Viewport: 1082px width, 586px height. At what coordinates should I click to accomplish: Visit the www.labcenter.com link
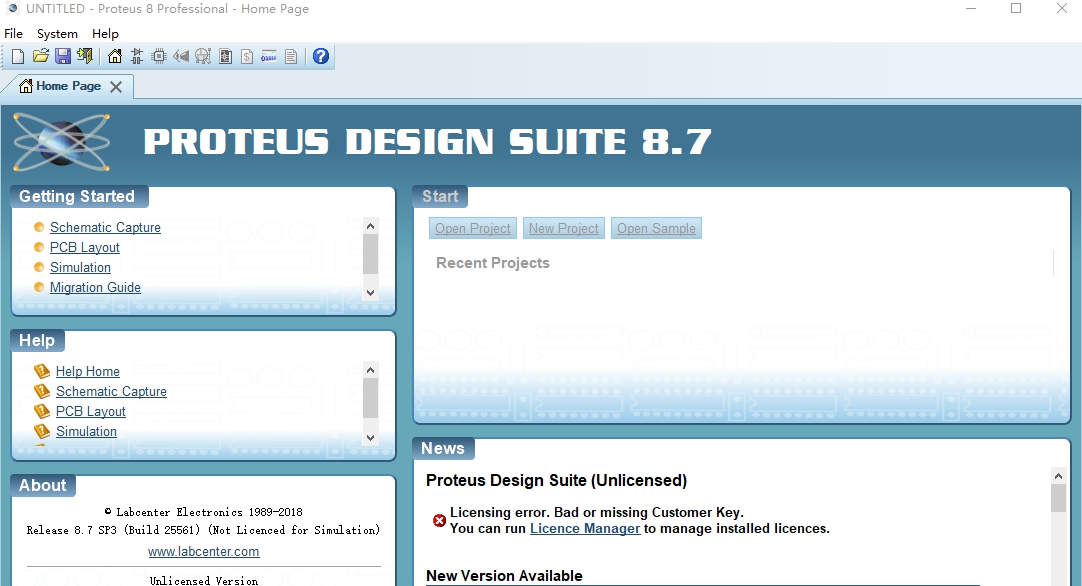[x=203, y=551]
